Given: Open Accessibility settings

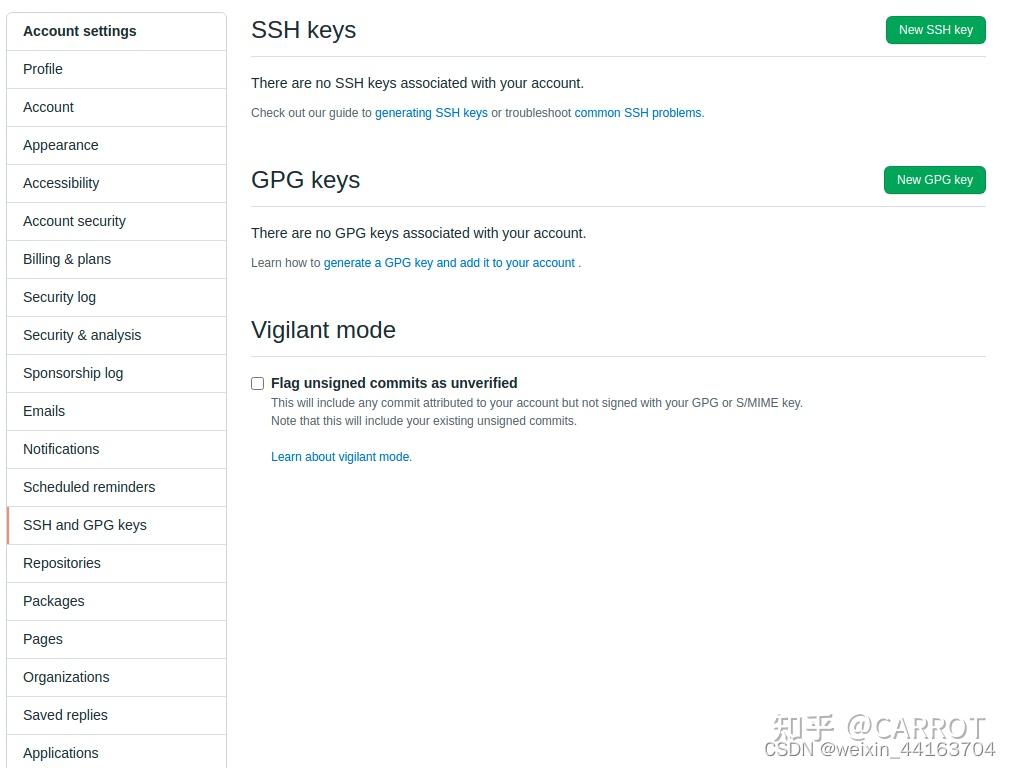Looking at the screenshot, I should (61, 183).
